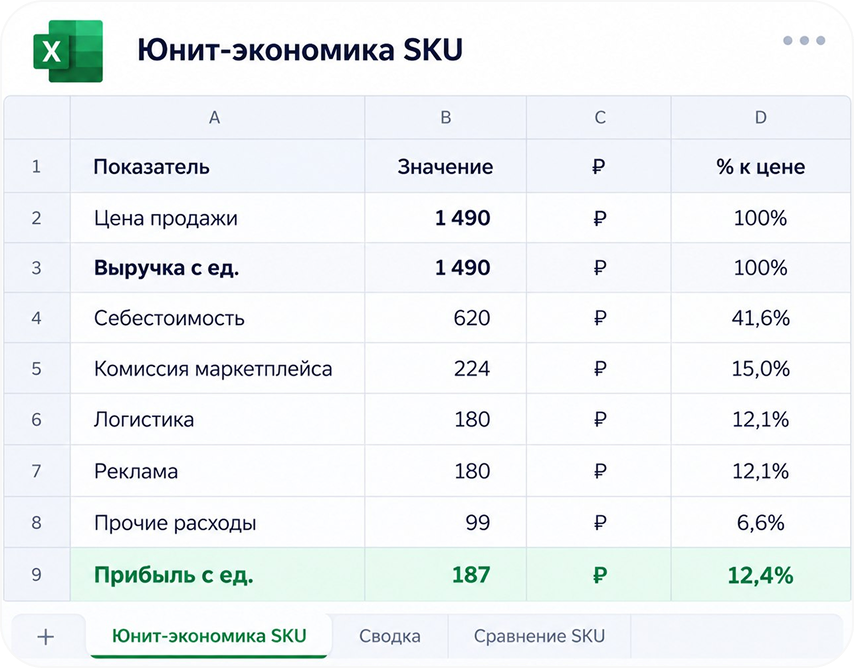The width and height of the screenshot is (854, 668).
Task: Select the ruble sign in profit row
Action: tap(599, 575)
